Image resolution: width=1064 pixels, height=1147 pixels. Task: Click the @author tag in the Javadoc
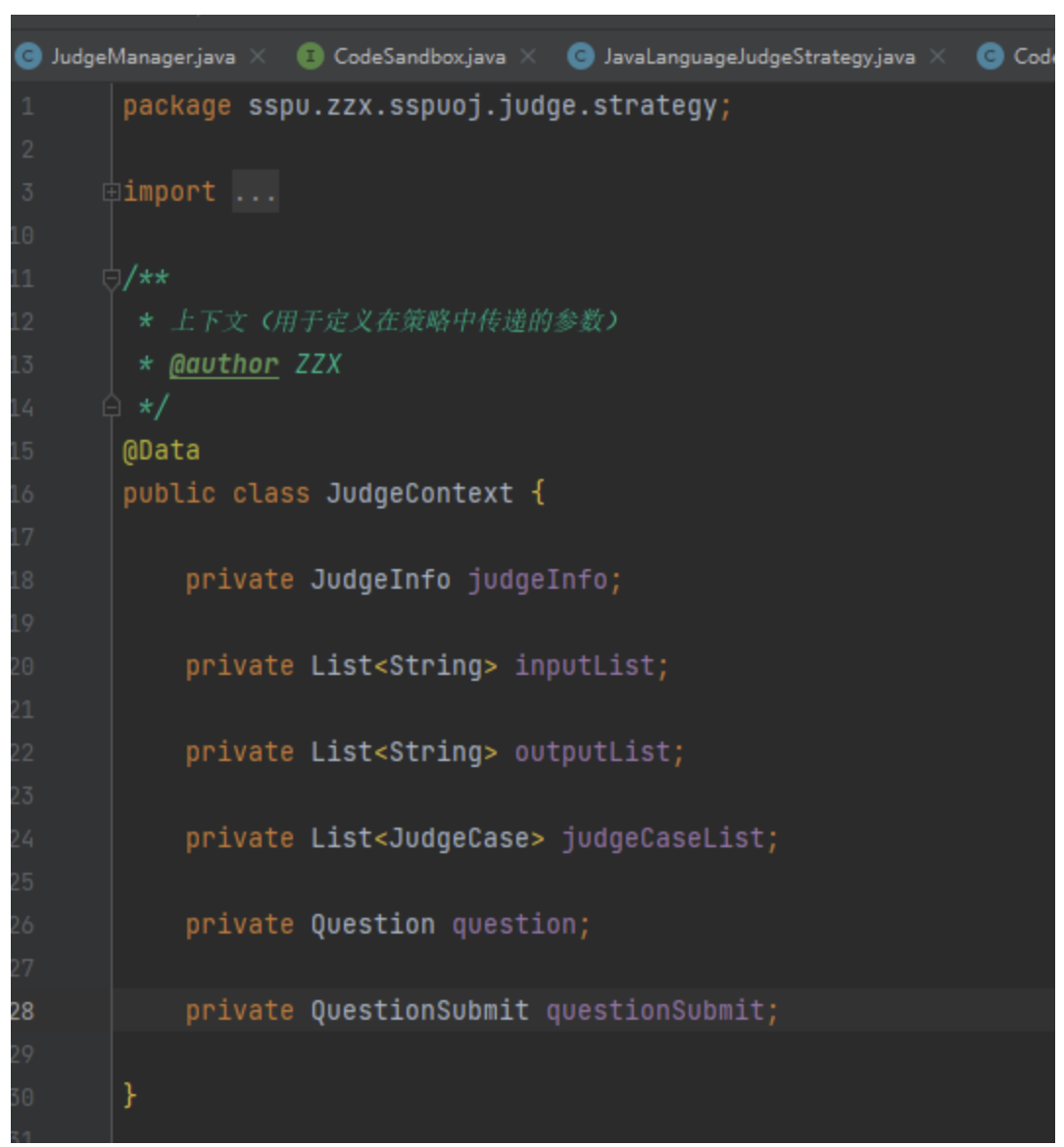coord(223,364)
